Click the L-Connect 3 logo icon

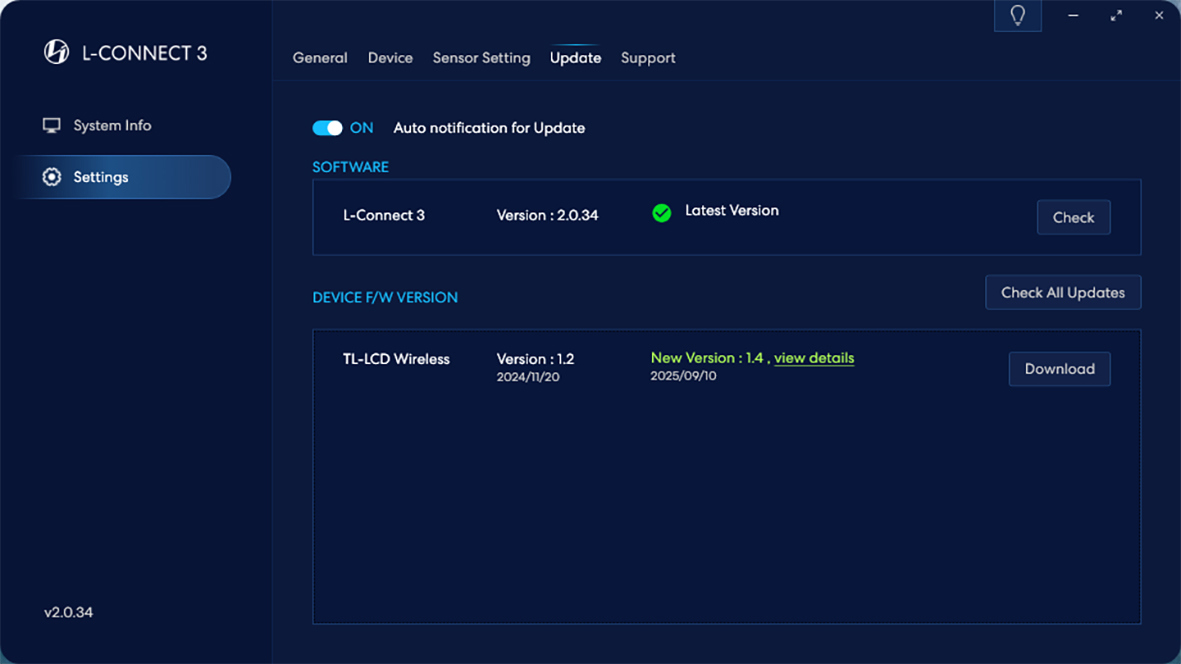pos(56,52)
